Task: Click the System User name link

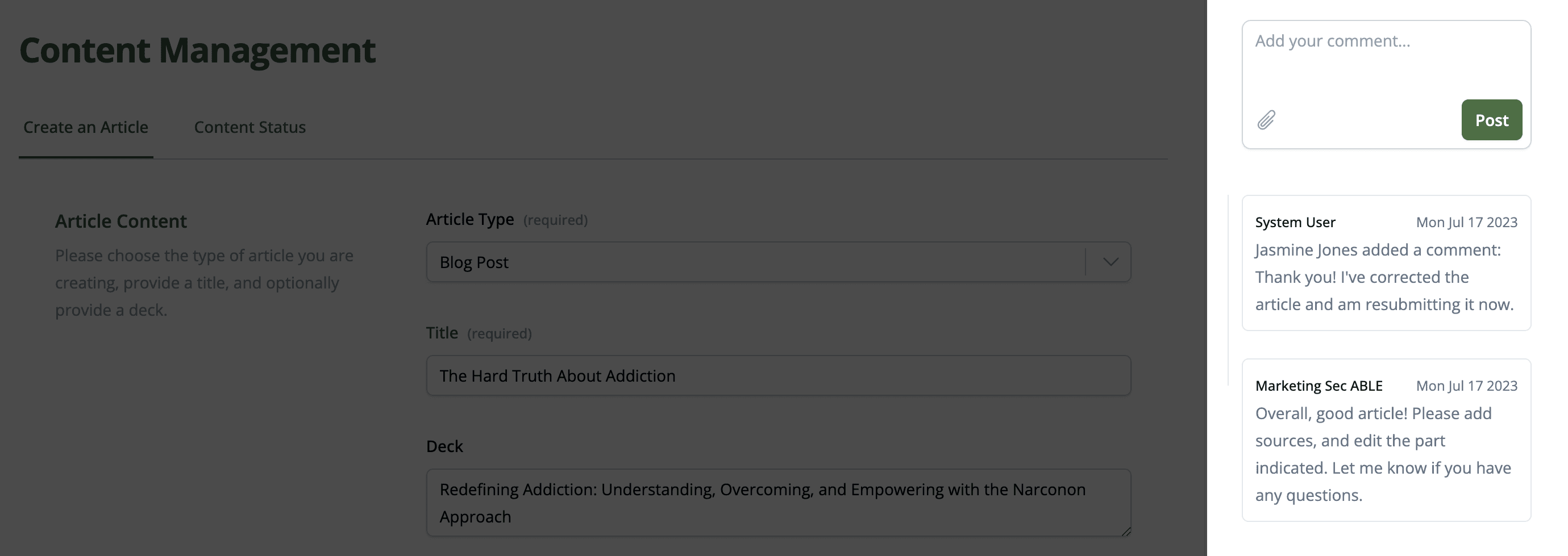Action: tap(1294, 222)
